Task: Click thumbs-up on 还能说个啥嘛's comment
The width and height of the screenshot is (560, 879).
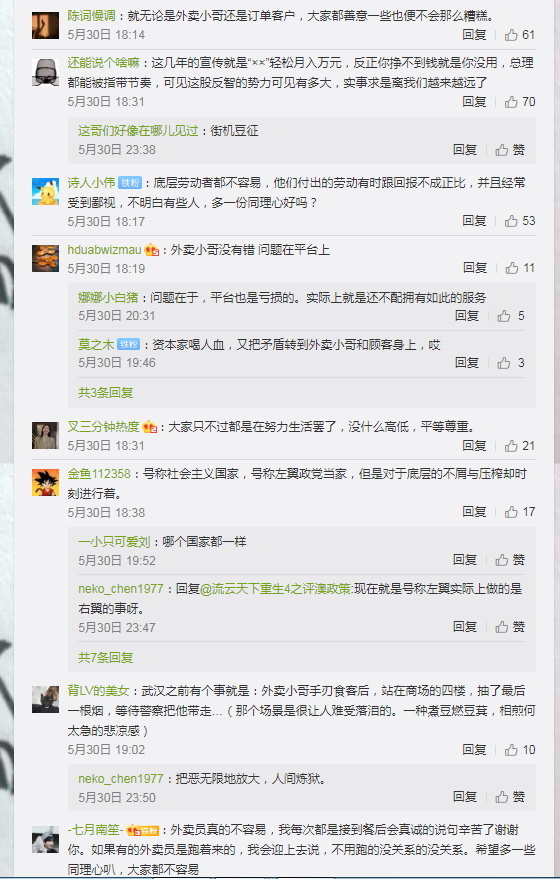Action: tap(519, 102)
